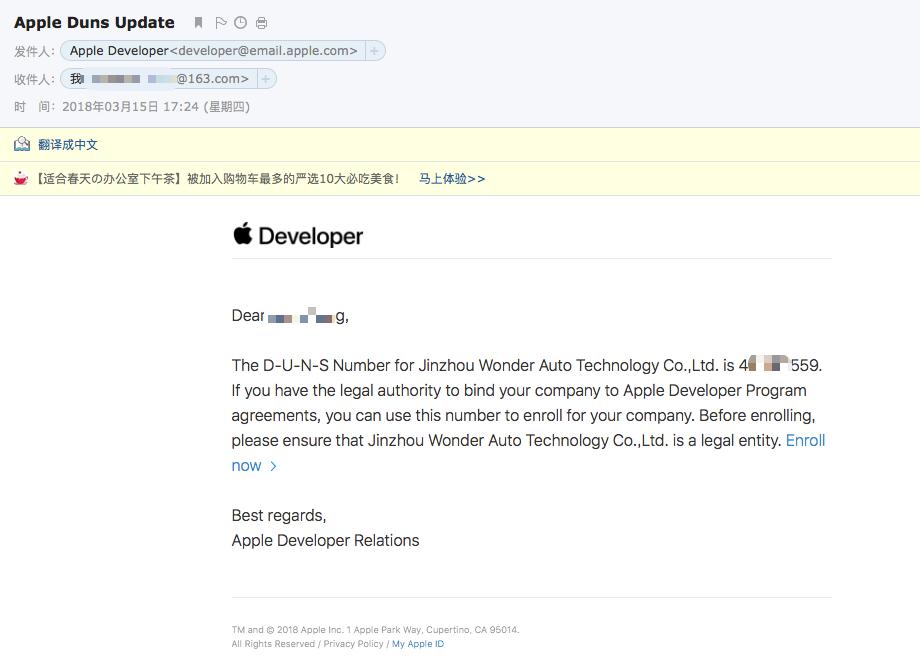Add the 163.com recipient to contacts
The width and height of the screenshot is (920, 662).
tap(266, 79)
